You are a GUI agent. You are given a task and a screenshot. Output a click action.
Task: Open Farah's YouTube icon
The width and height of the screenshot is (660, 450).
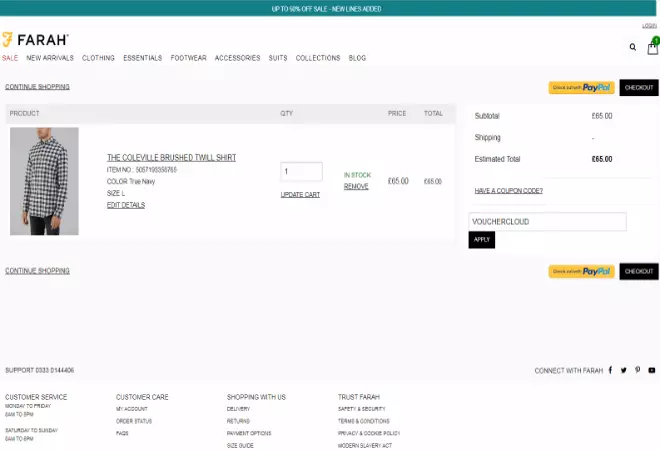click(x=651, y=370)
